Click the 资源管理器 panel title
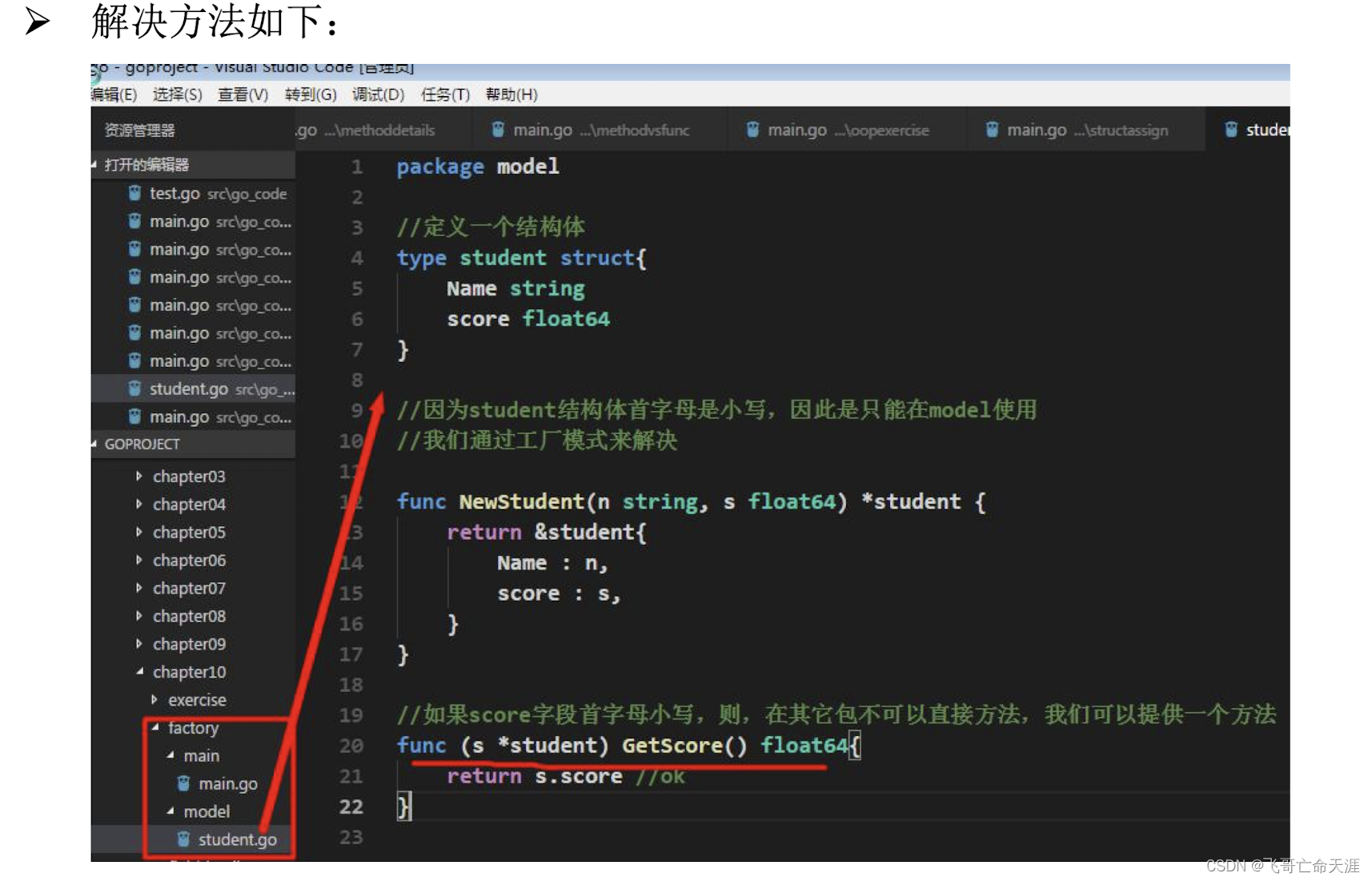The image size is (1372, 881). tap(139, 130)
